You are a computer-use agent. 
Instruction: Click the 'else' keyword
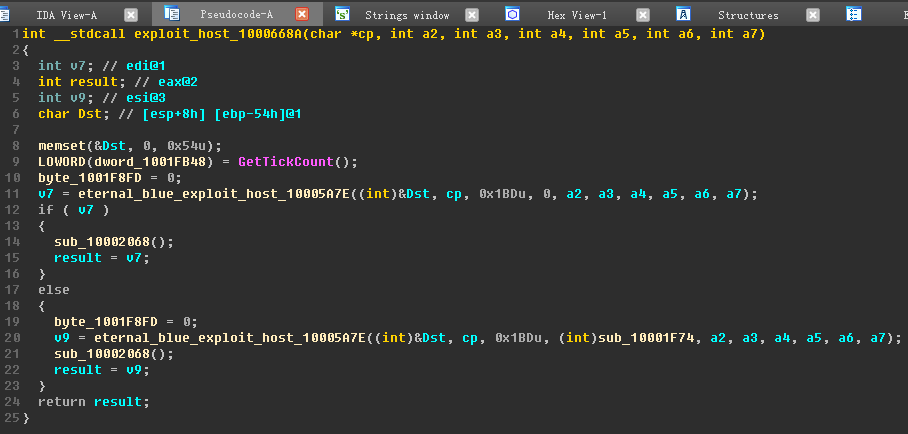[x=54, y=290]
